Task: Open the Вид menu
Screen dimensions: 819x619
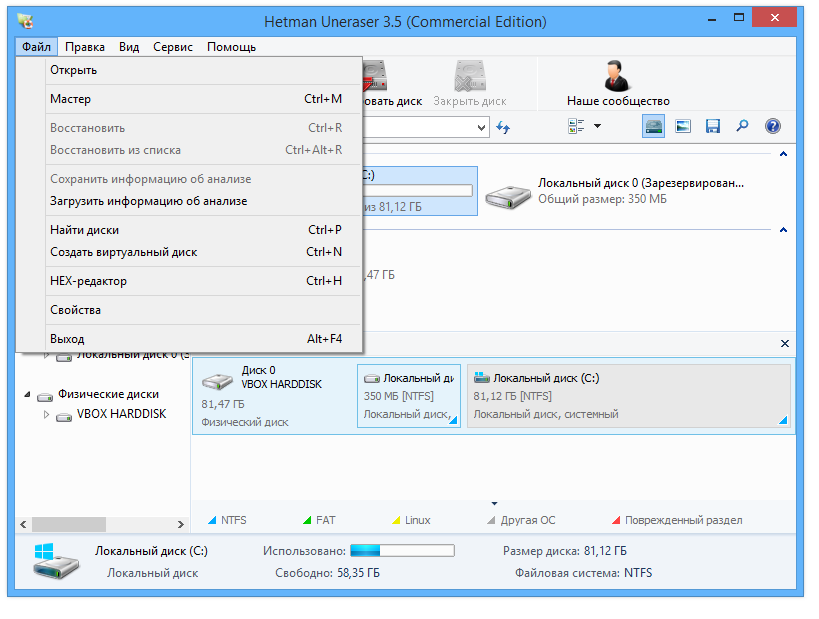Action: 128,47
